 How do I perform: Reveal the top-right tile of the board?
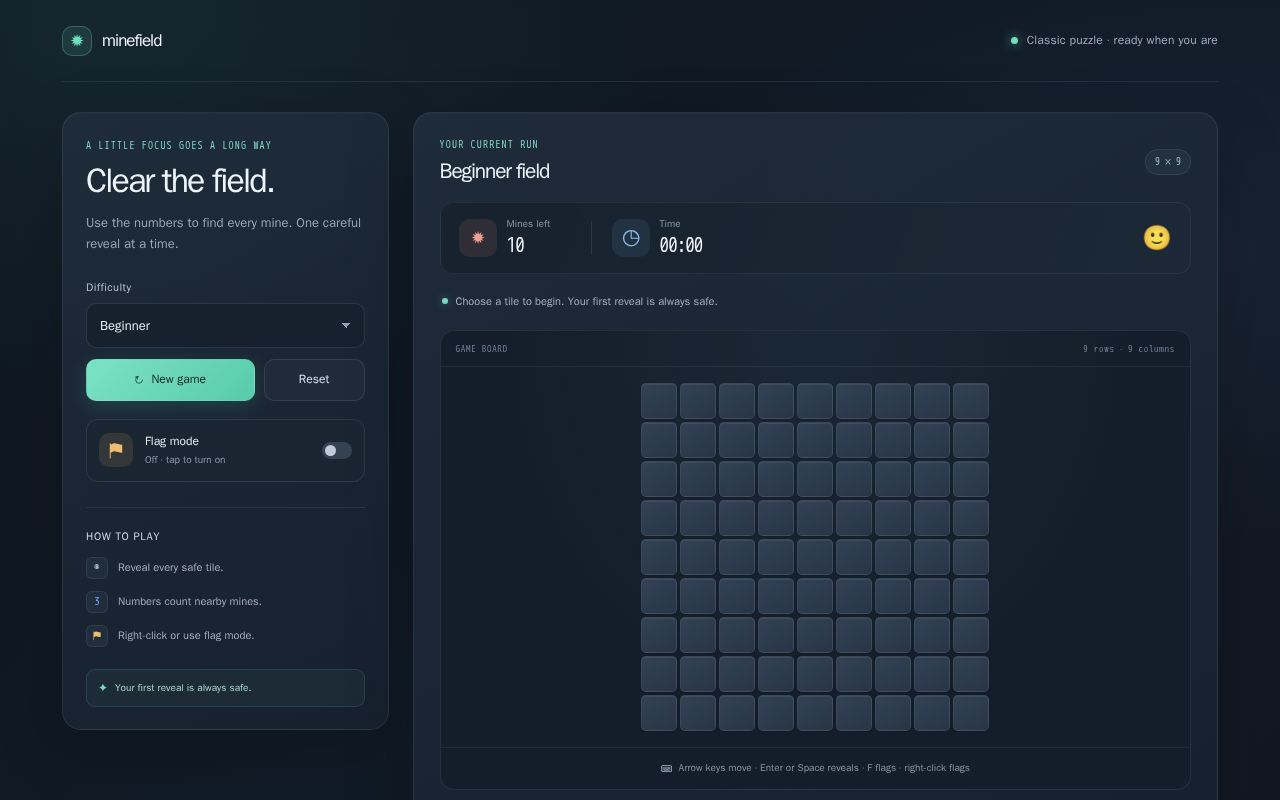971,401
